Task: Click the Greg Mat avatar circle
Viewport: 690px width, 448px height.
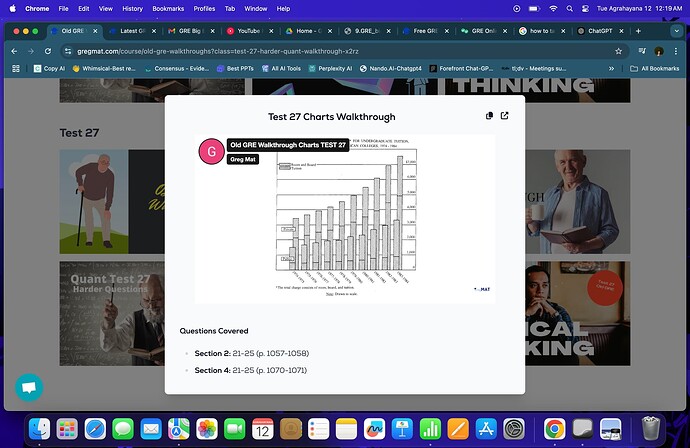Action: click(x=212, y=151)
